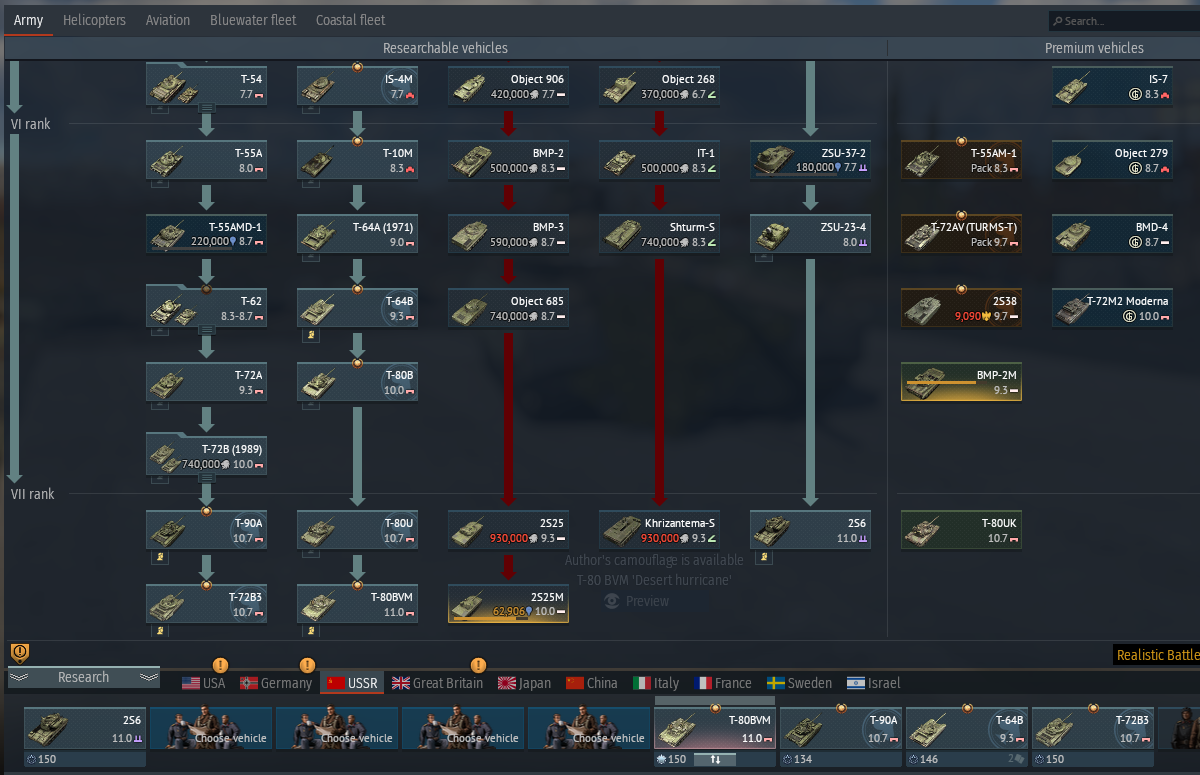1200x775 pixels.
Task: Select the T-55AMD-1 tank card
Action: pyautogui.click(x=207, y=234)
